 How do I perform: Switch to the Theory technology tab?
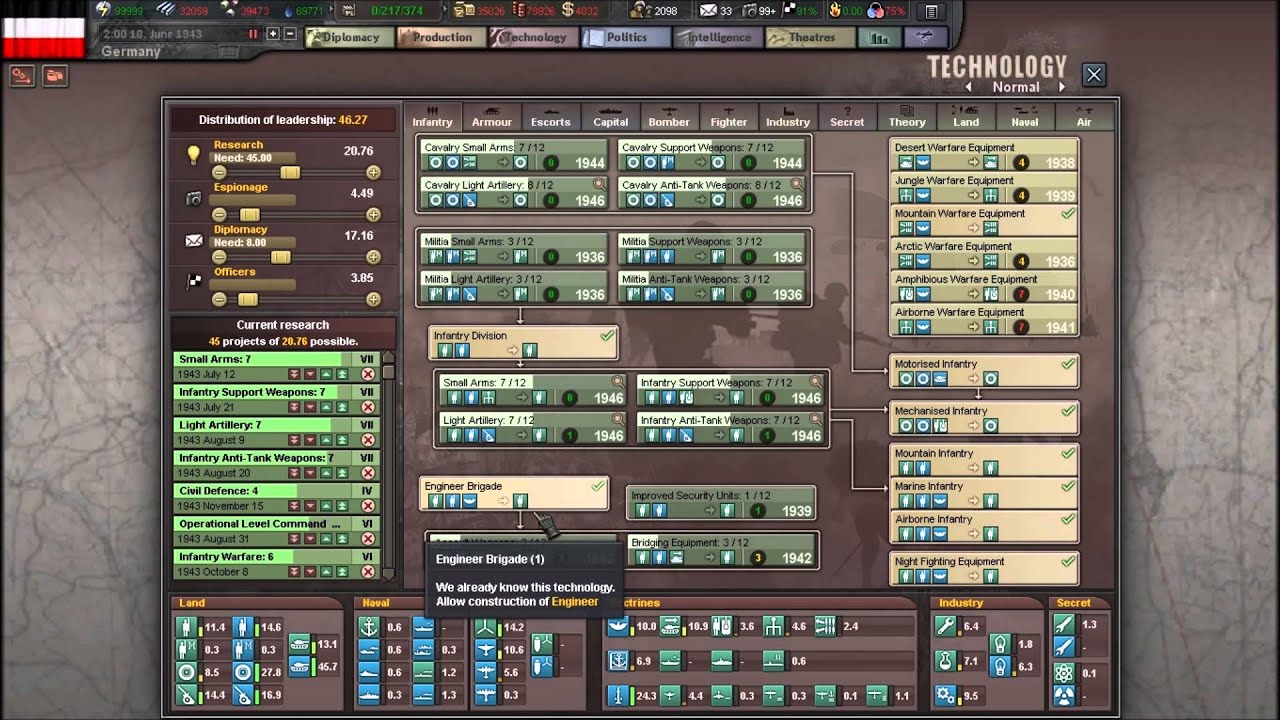tap(907, 116)
